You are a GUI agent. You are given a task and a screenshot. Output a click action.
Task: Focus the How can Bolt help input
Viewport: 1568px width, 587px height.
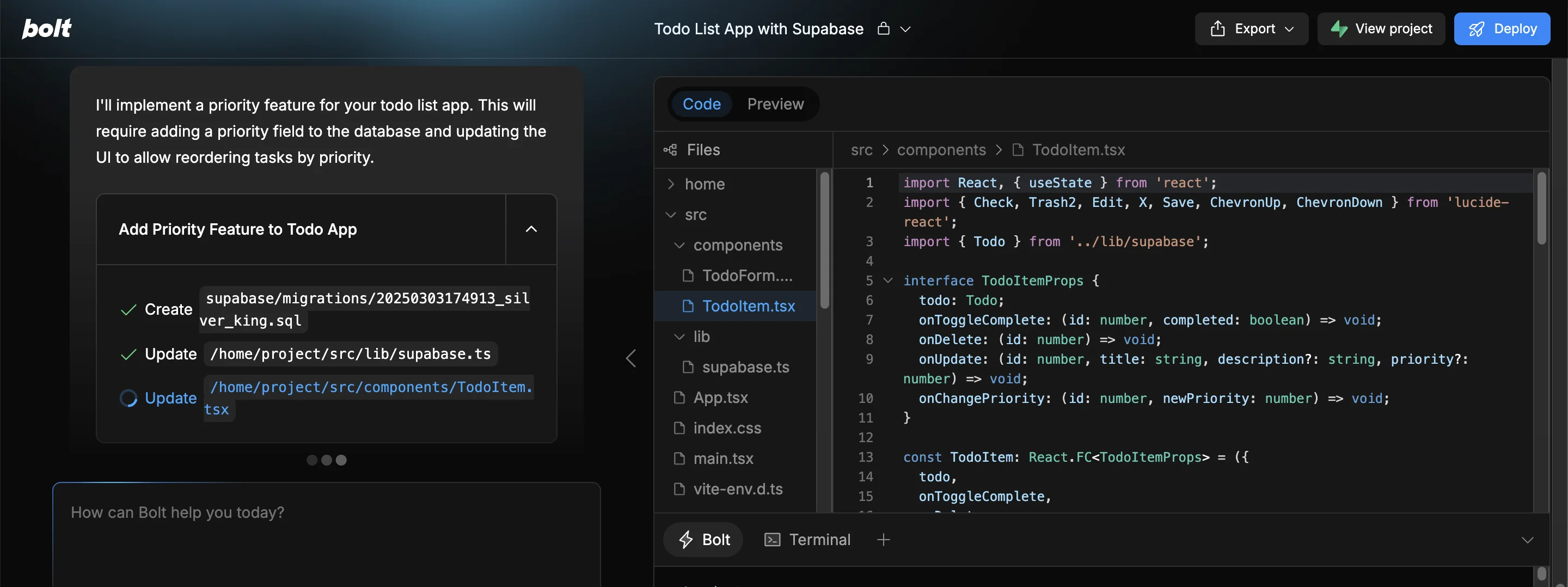point(327,535)
